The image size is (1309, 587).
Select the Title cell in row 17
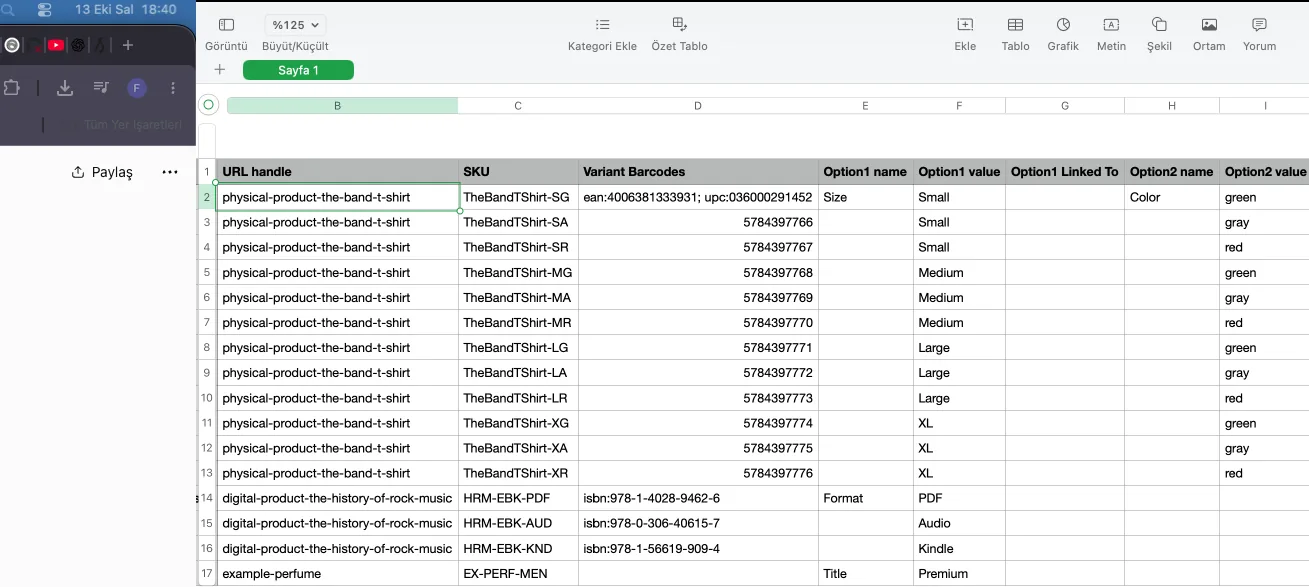[865, 573]
